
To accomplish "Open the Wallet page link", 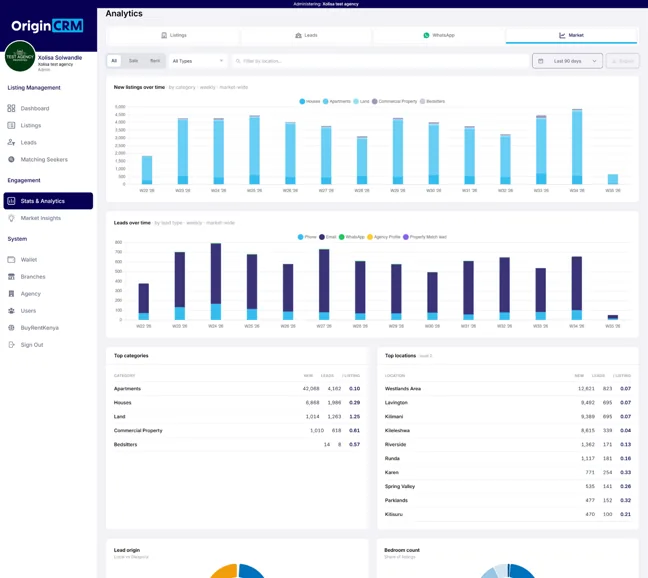I will coord(29,259).
